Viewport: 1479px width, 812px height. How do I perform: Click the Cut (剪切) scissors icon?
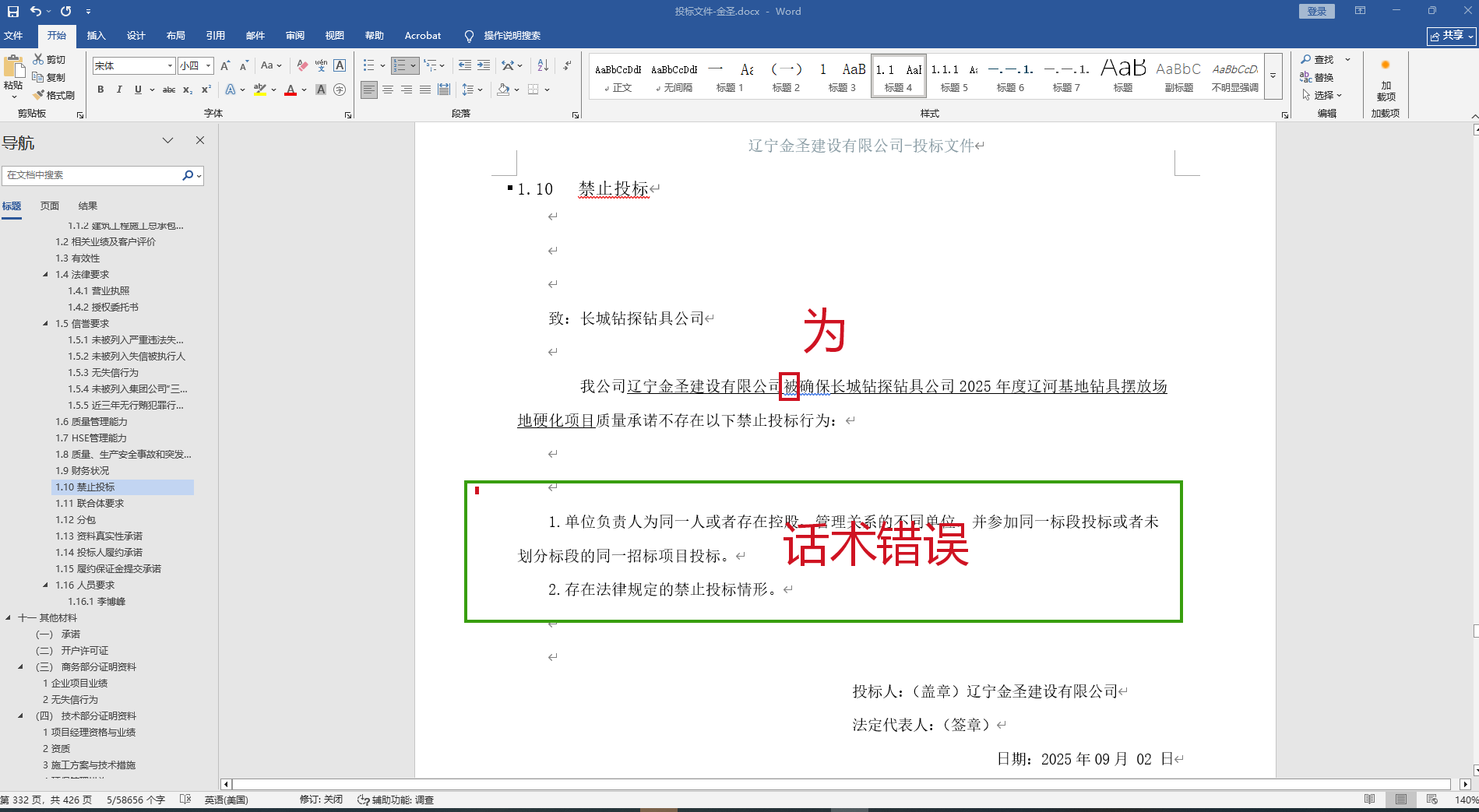click(38, 59)
